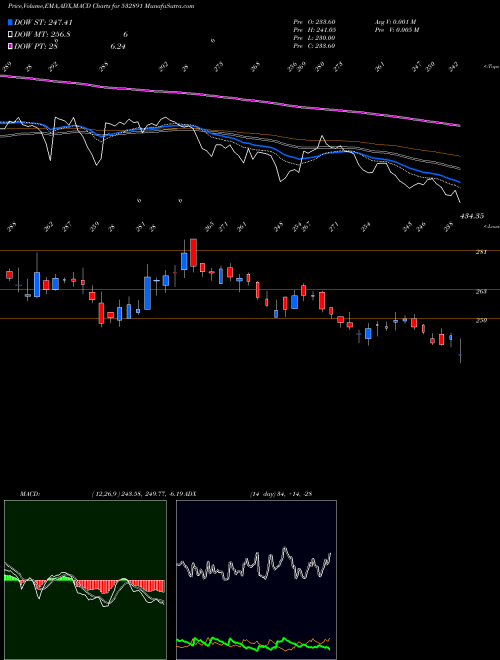
Task: Click the 'MACD:' indicator label
Action: [x=29, y=494]
